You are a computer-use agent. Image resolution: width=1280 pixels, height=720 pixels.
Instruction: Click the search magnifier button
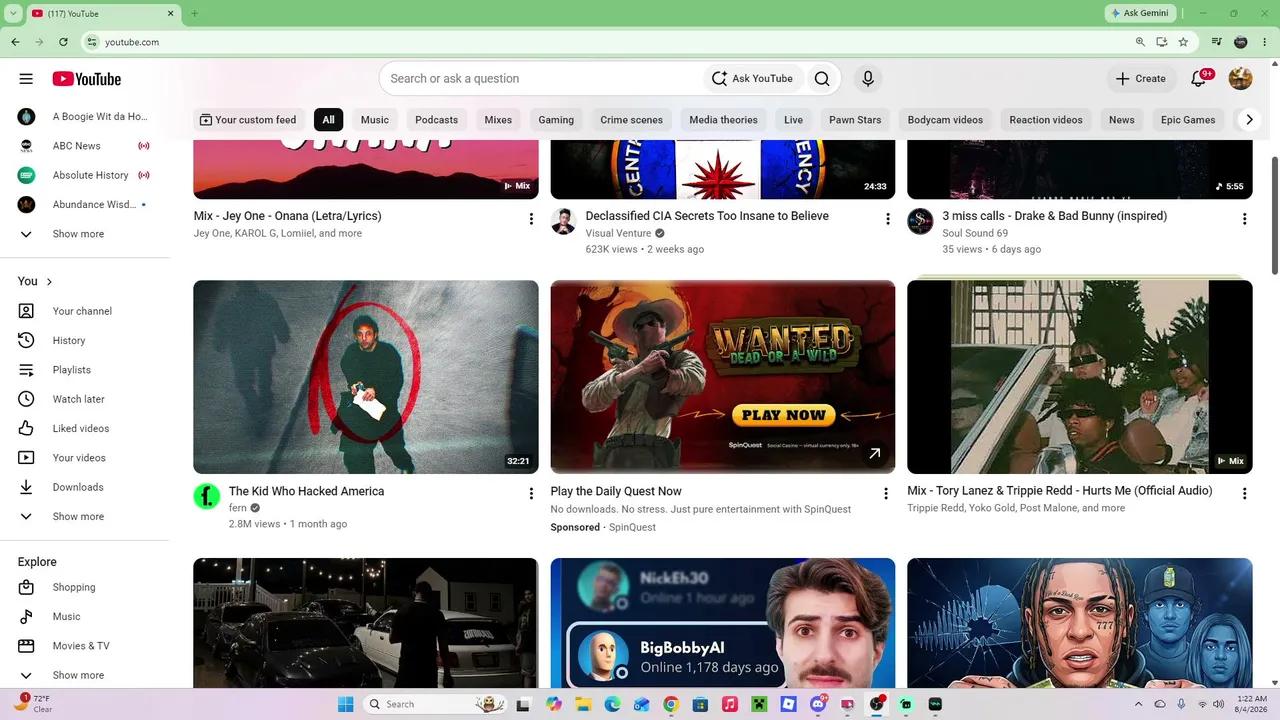[822, 79]
